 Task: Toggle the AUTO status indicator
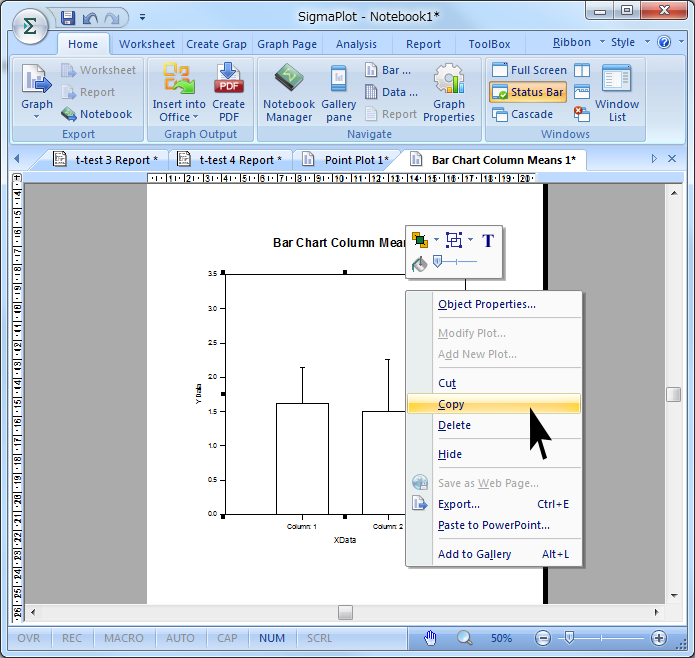tap(180, 638)
